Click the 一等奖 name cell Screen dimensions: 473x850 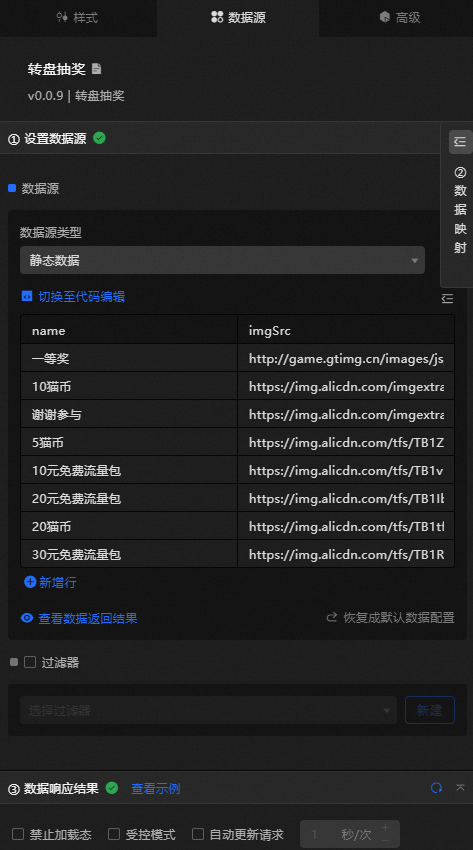pos(129,358)
